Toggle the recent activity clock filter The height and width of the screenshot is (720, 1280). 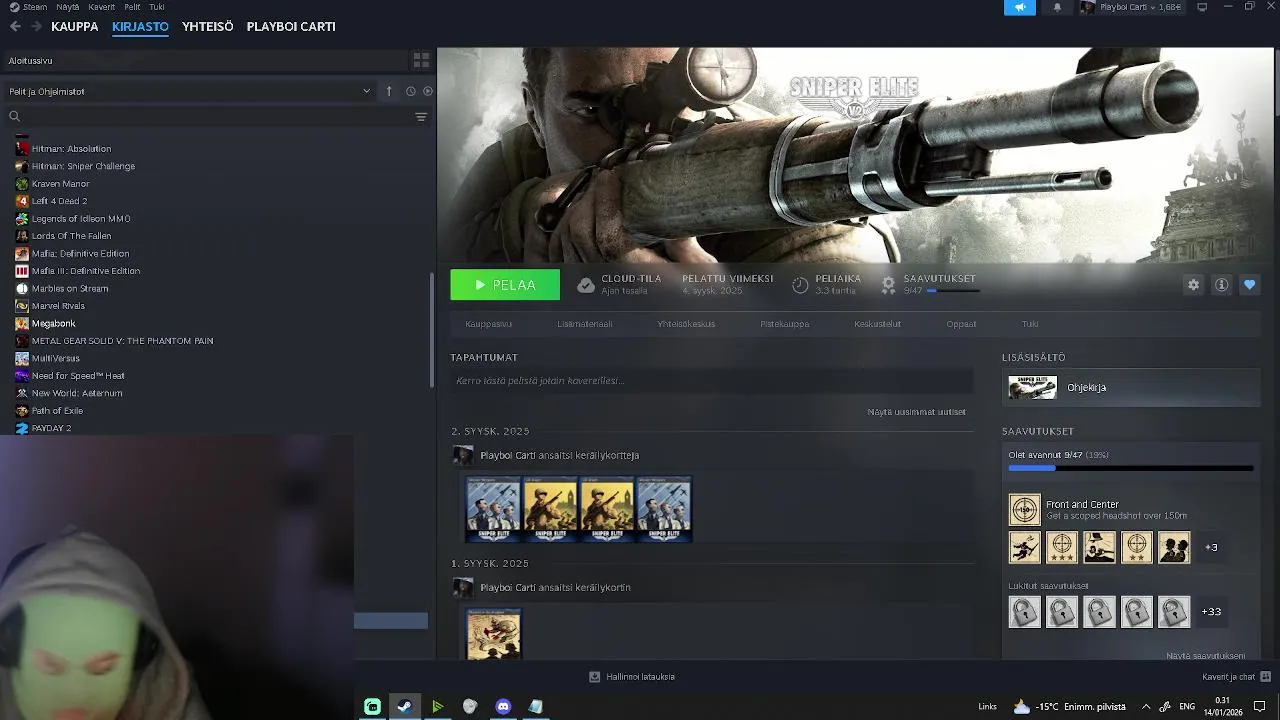click(410, 91)
